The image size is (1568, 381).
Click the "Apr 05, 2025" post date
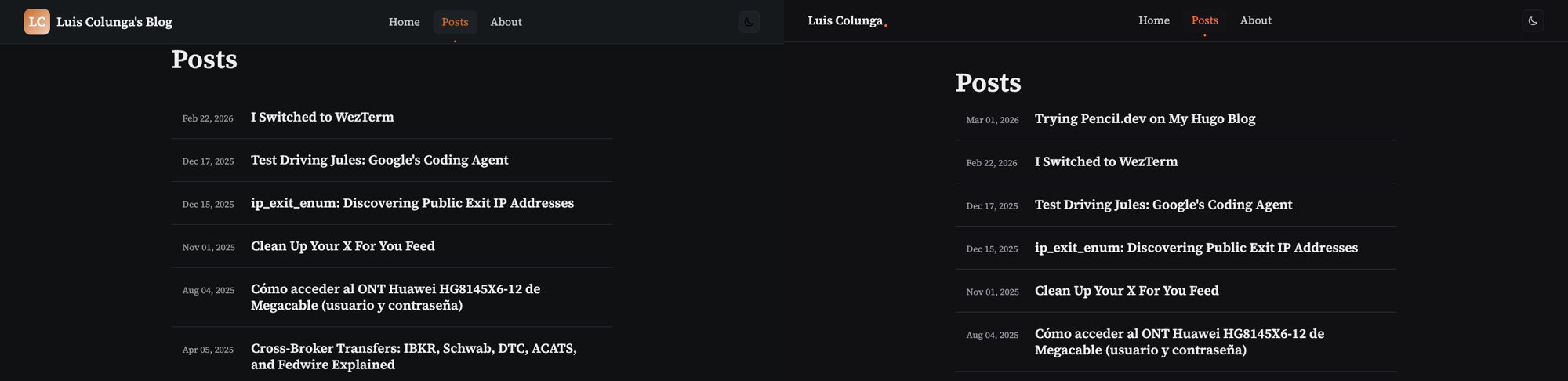tap(208, 350)
